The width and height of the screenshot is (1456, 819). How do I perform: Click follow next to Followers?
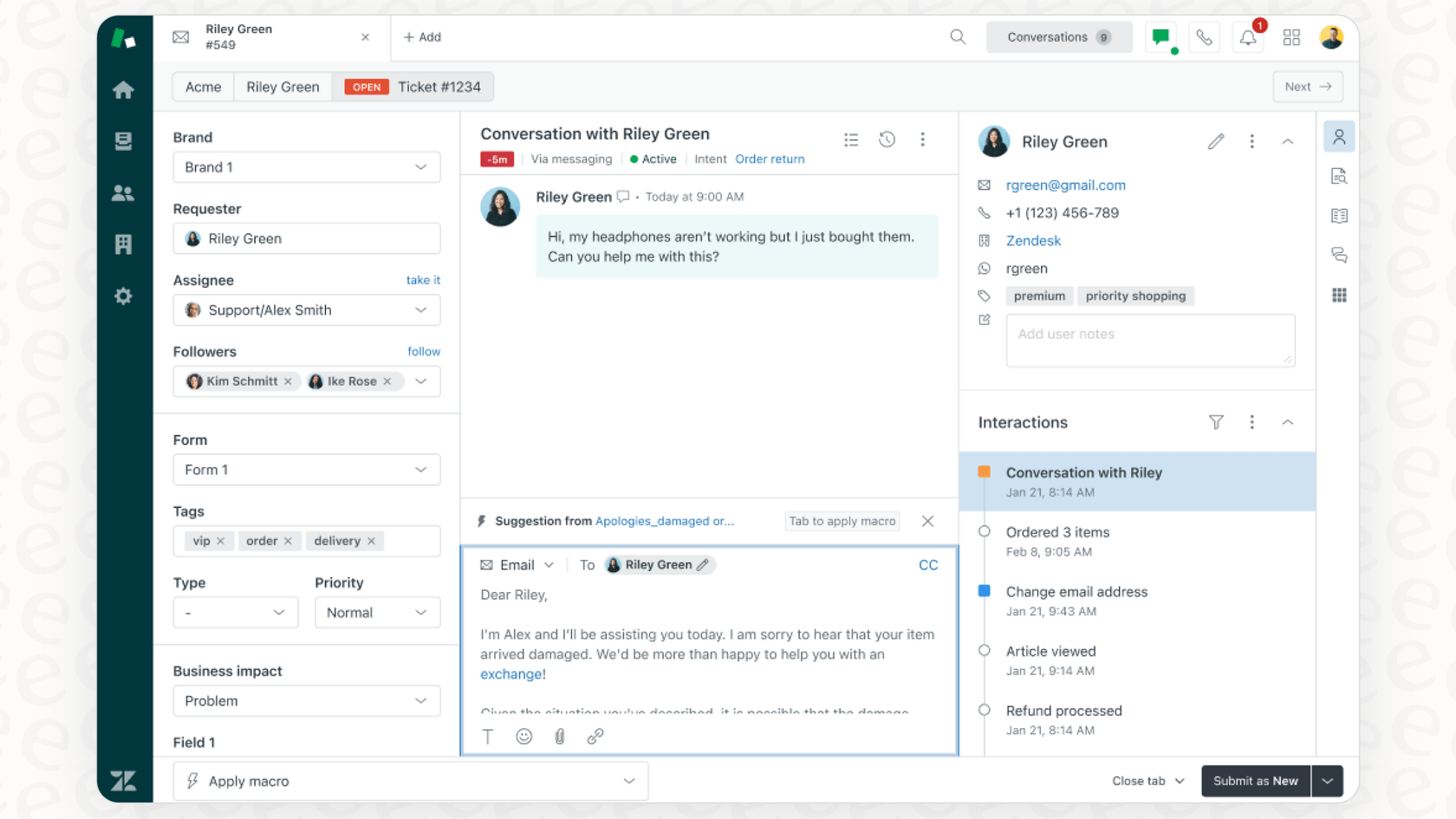point(424,351)
